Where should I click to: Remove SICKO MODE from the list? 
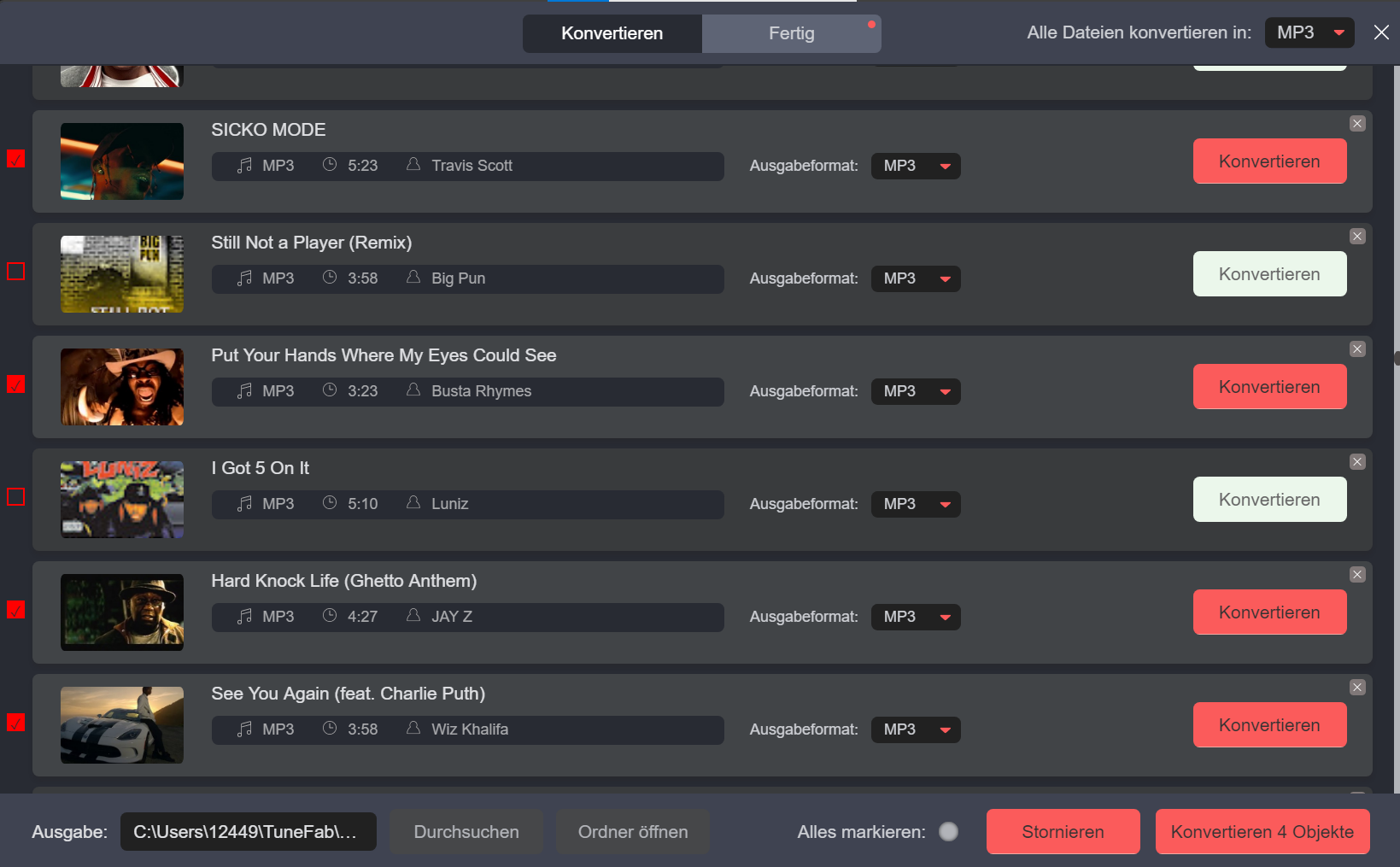click(x=1357, y=124)
